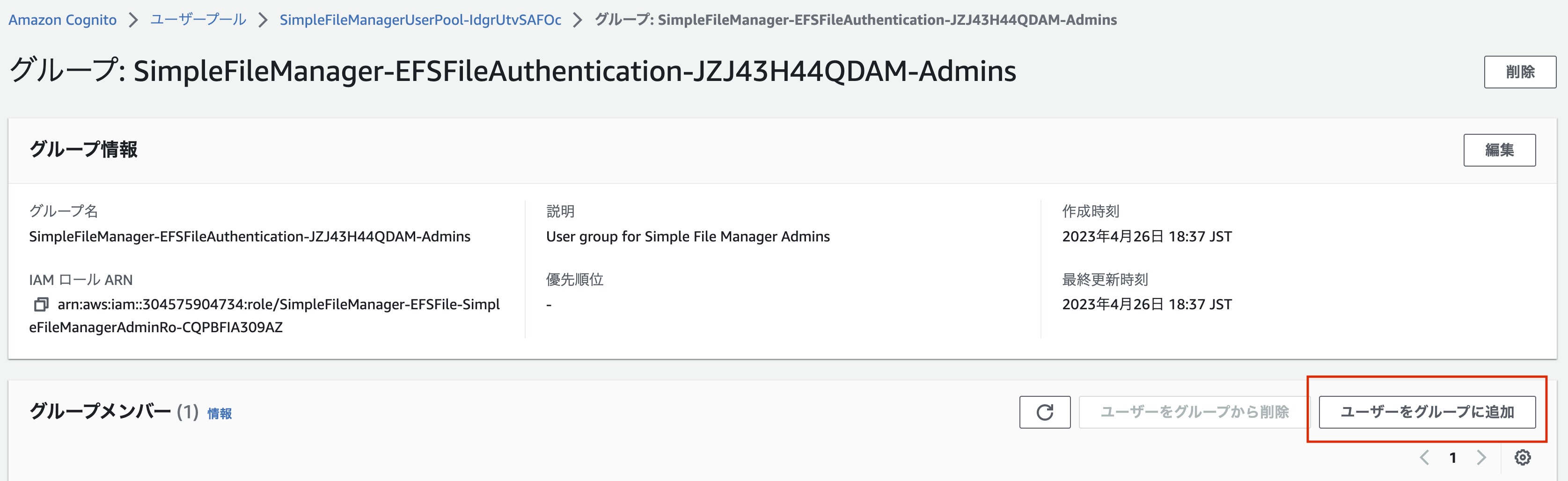Click the グループメンバー (1) heading

(114, 412)
